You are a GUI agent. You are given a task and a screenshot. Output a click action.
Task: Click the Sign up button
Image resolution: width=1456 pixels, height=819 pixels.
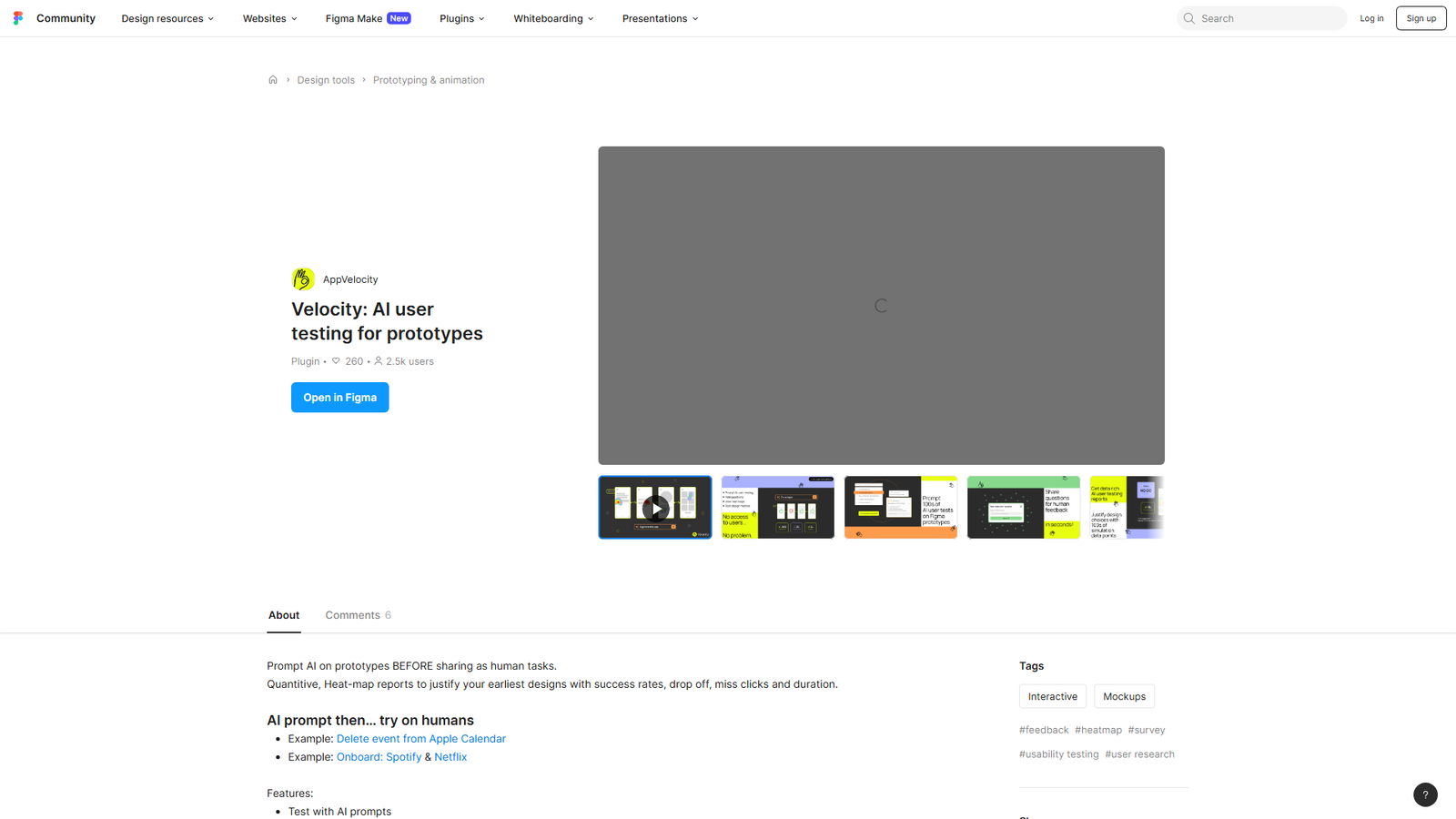click(x=1421, y=18)
